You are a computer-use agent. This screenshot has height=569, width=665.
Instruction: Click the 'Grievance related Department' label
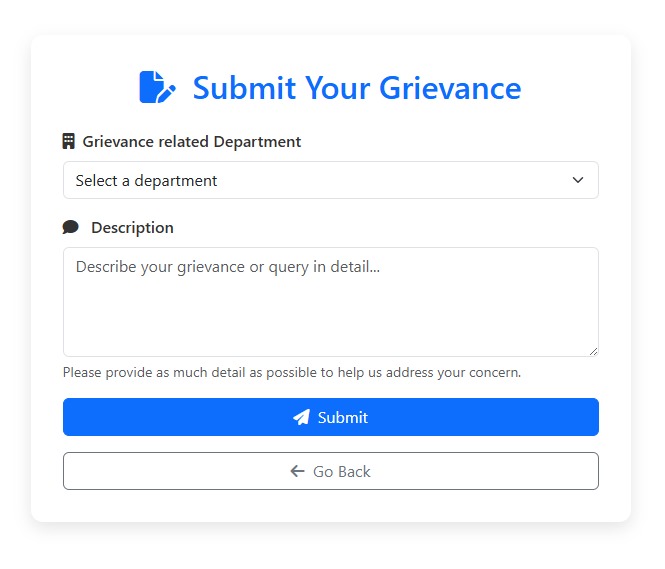(x=191, y=142)
